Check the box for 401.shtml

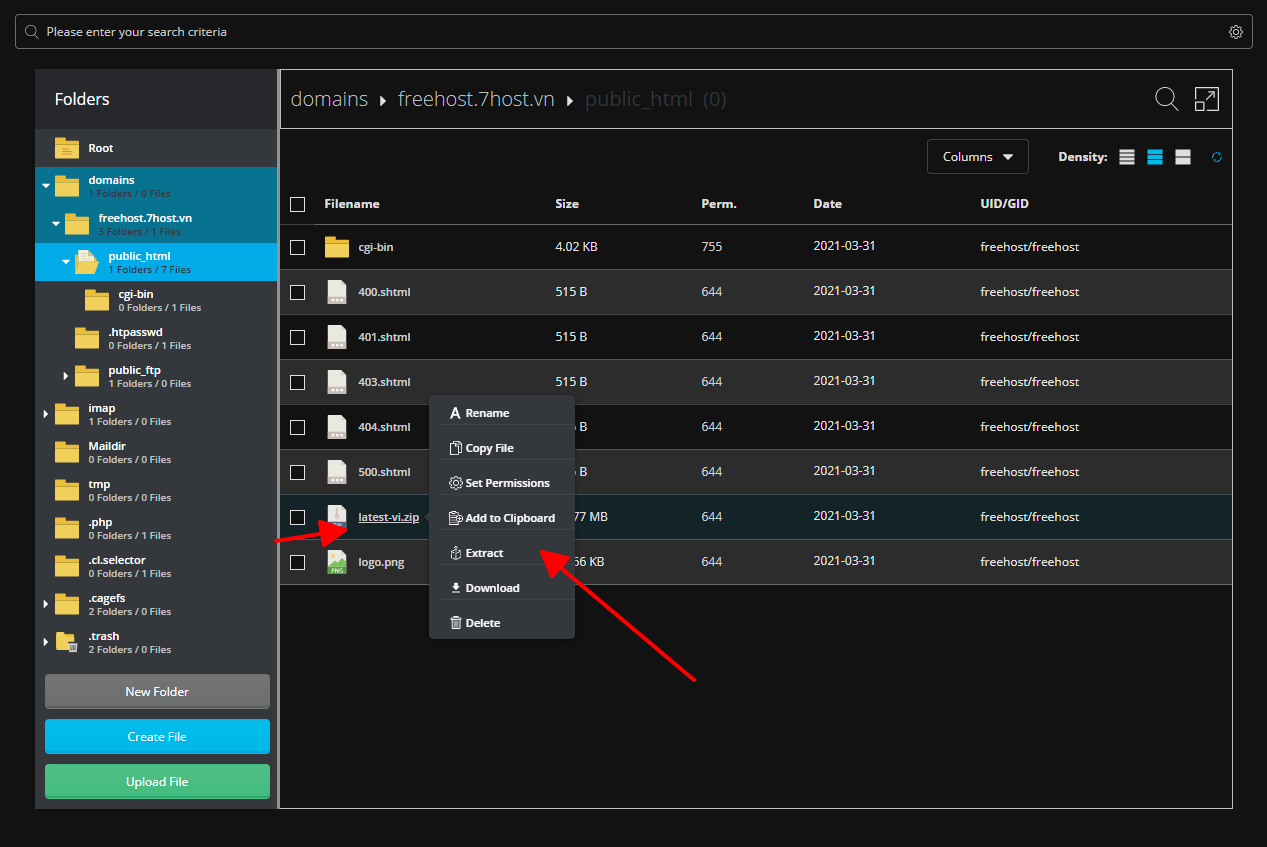click(x=297, y=337)
